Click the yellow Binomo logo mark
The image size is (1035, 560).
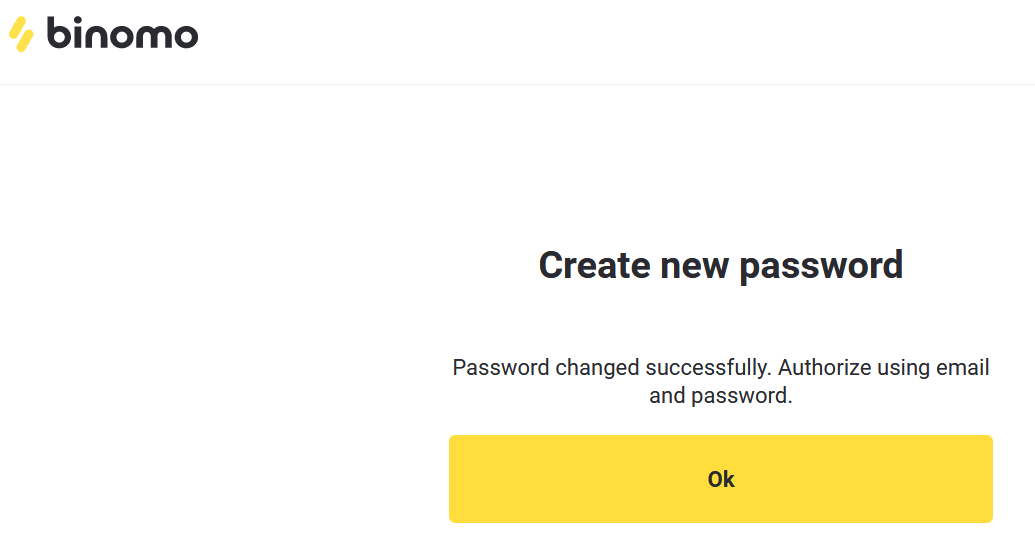point(21,35)
